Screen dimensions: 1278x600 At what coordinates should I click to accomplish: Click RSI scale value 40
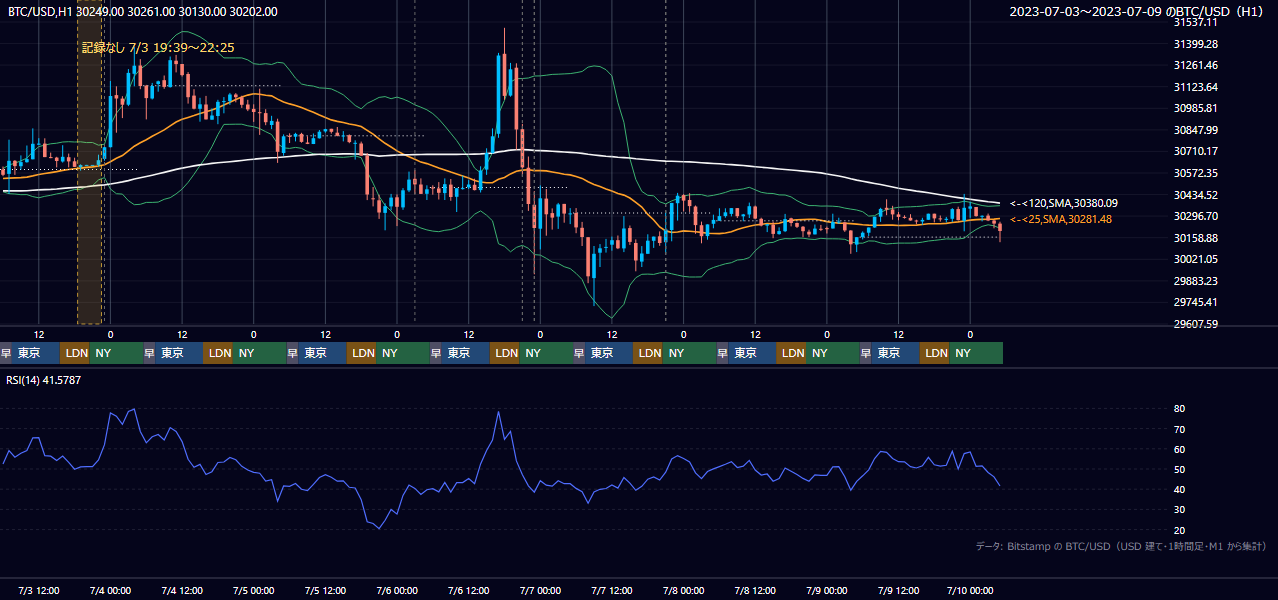[1179, 489]
